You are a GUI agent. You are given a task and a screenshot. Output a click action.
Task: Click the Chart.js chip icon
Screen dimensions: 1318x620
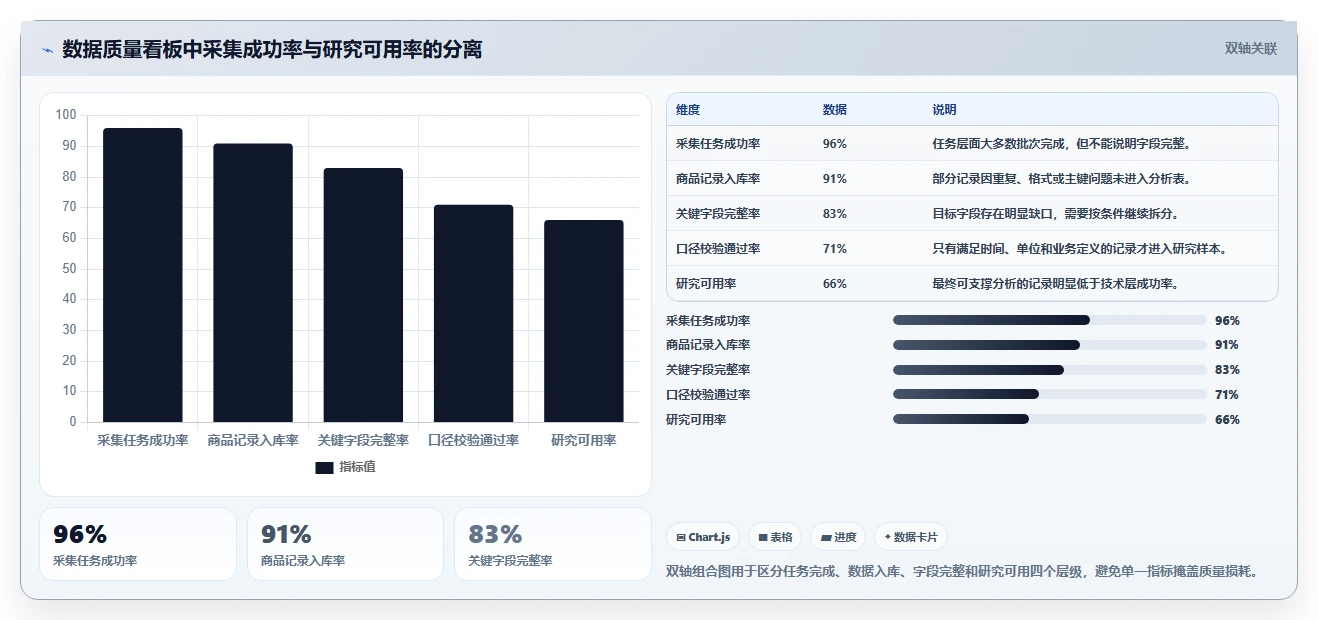[x=681, y=538]
